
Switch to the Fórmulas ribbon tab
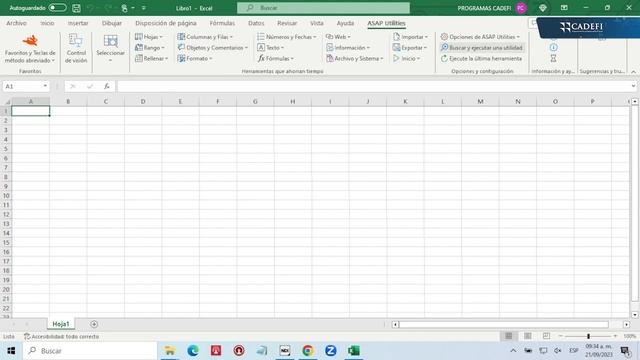coord(222,23)
